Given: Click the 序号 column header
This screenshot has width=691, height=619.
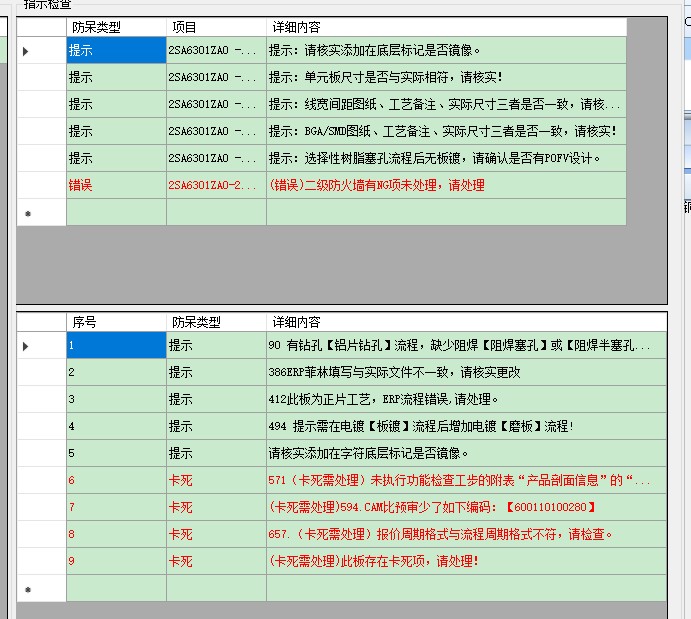Looking at the screenshot, I should point(116,322).
